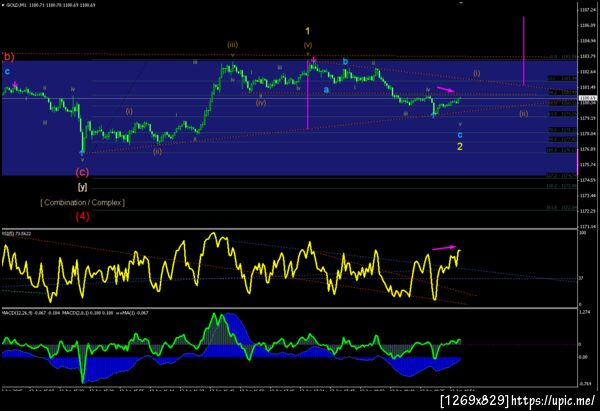Viewport: 600px width, 411px height.
Task: Select the yellow '2' wave label
Action: (x=460, y=146)
